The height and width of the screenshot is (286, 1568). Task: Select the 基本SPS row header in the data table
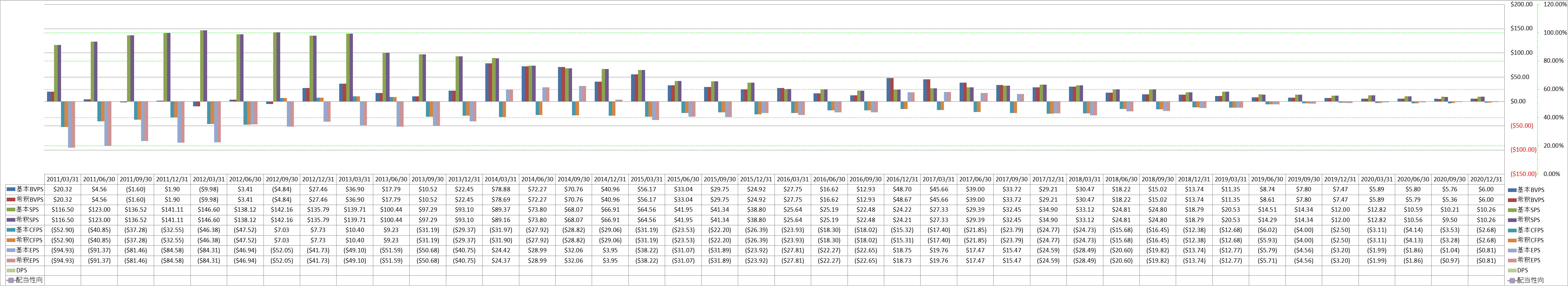pos(24,209)
